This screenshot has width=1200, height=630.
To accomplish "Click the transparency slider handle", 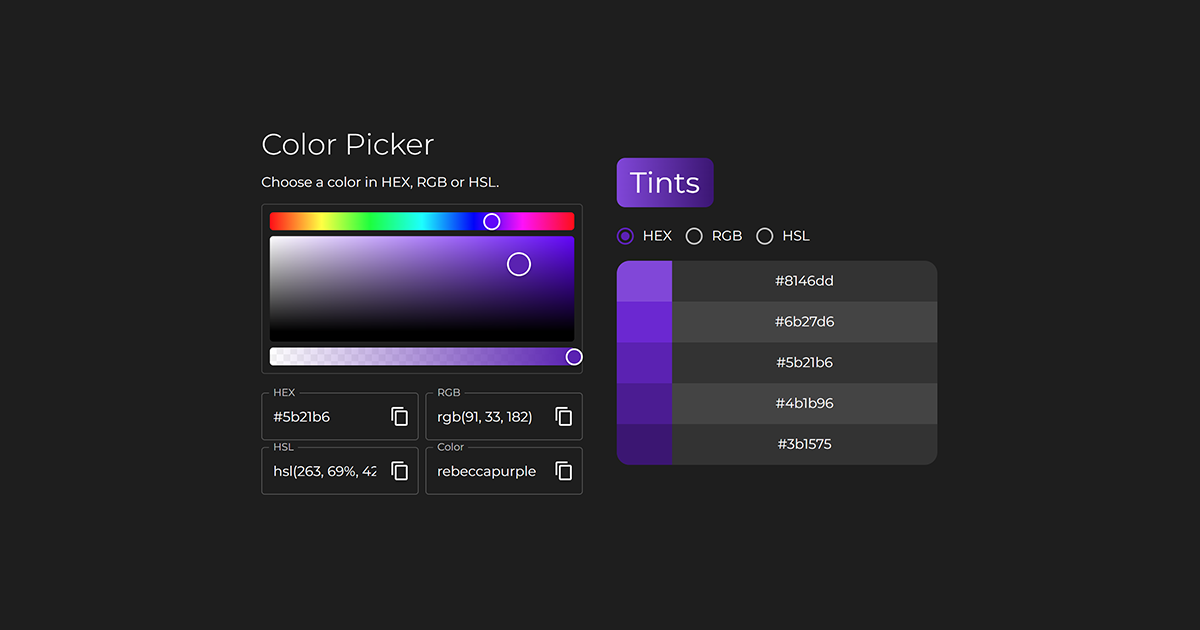I will (x=574, y=356).
